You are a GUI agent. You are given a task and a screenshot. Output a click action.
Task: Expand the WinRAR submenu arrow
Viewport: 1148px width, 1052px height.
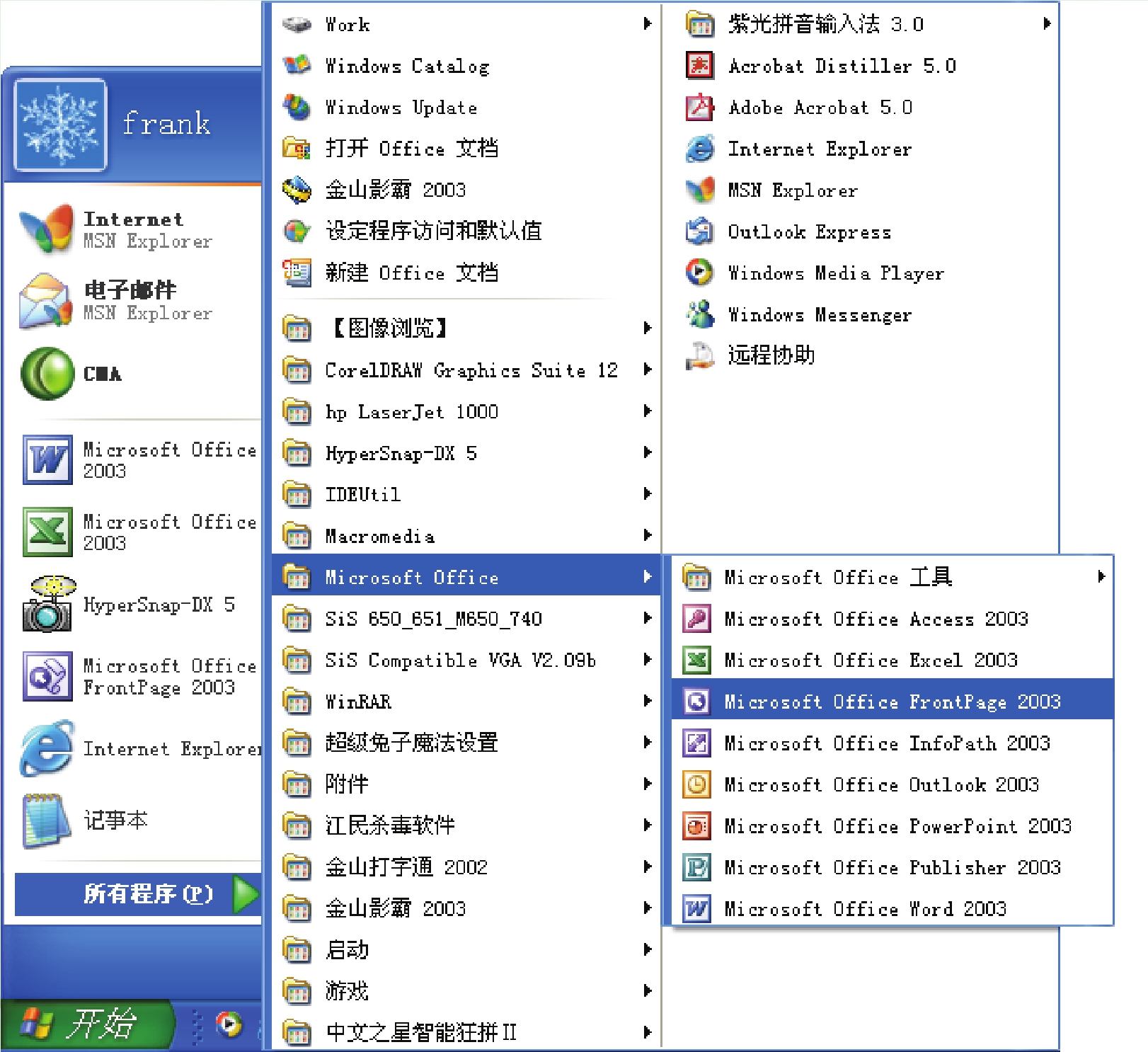pos(647,701)
